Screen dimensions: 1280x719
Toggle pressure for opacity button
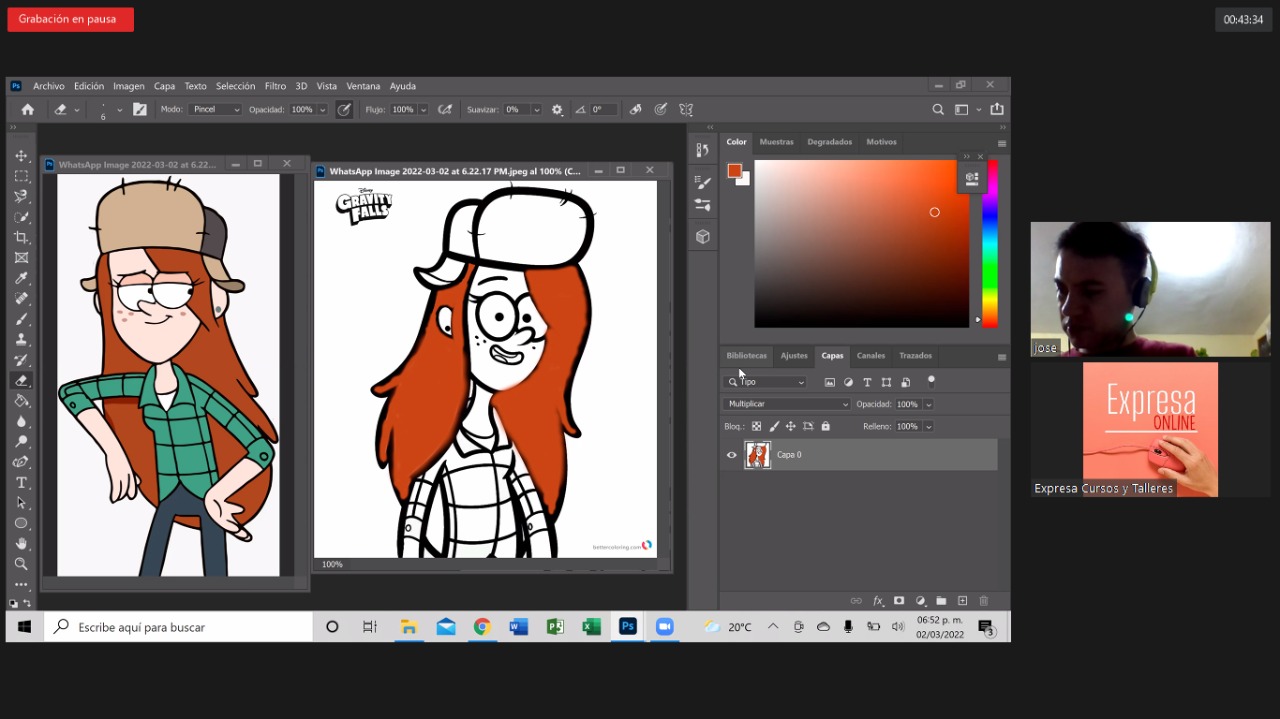(344, 110)
